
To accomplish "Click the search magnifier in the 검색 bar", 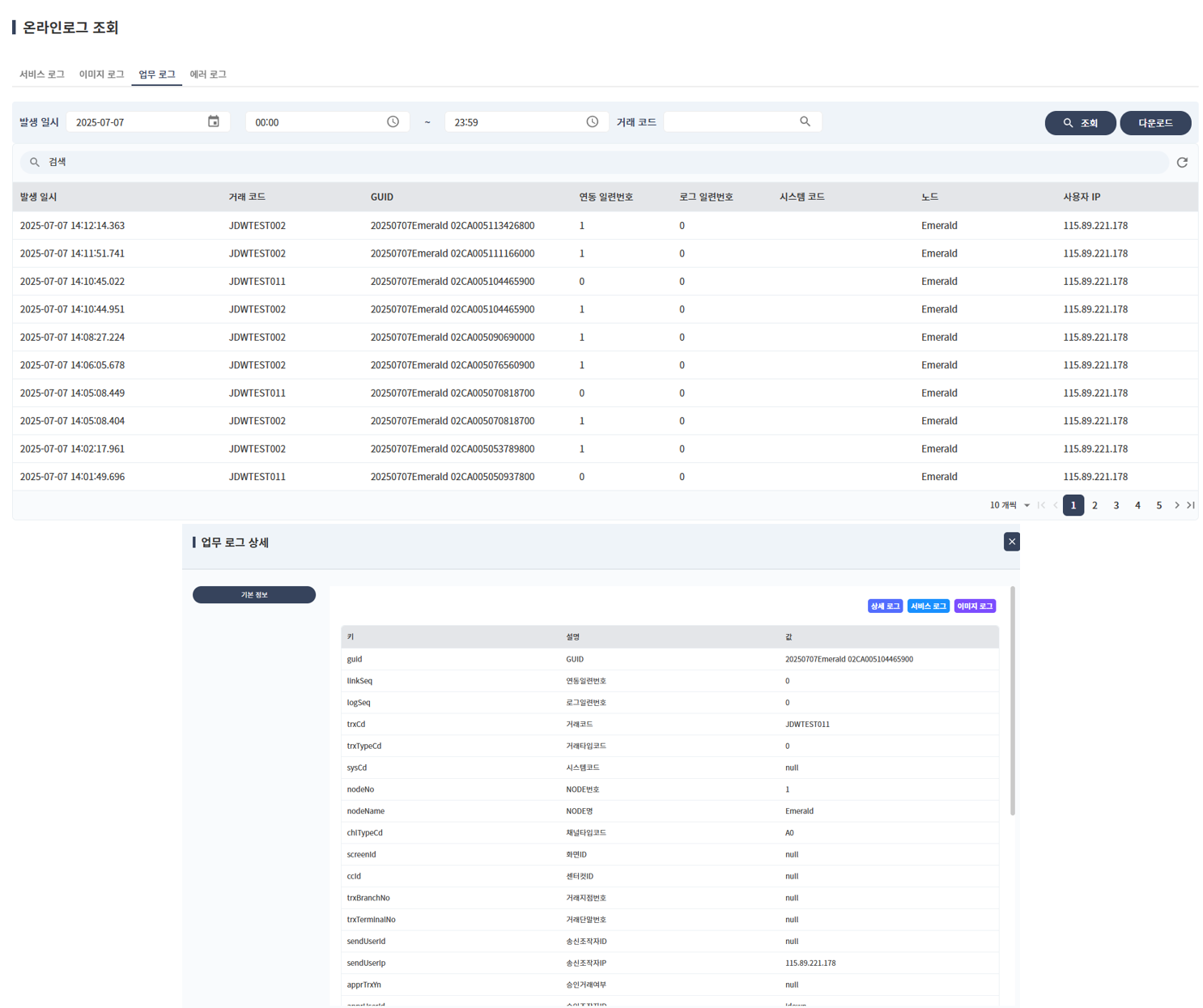I will pyautogui.click(x=34, y=161).
